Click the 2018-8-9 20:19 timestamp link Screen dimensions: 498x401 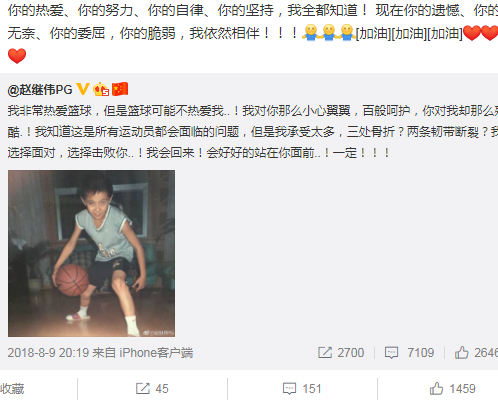48,353
